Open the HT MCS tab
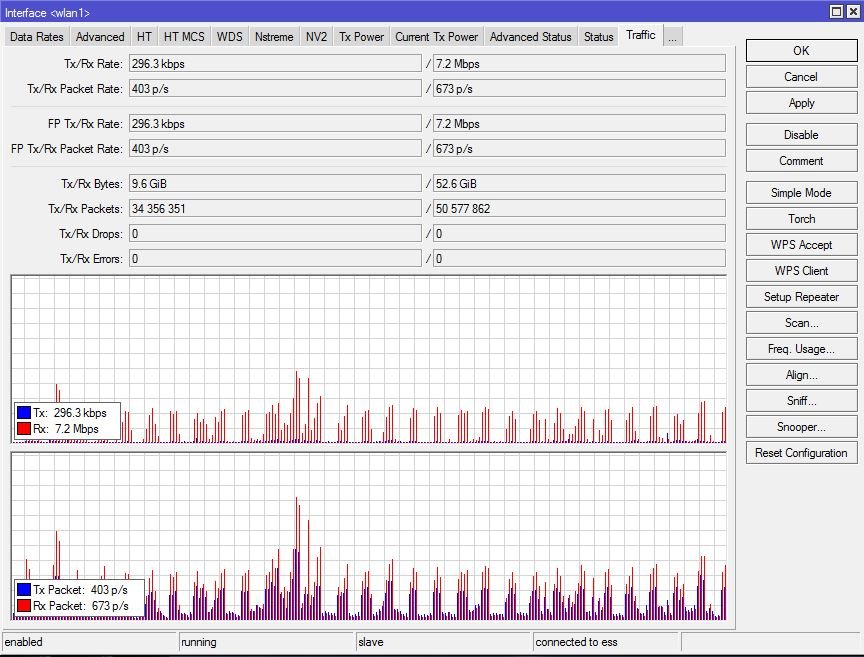This screenshot has width=864, height=657. click(184, 37)
